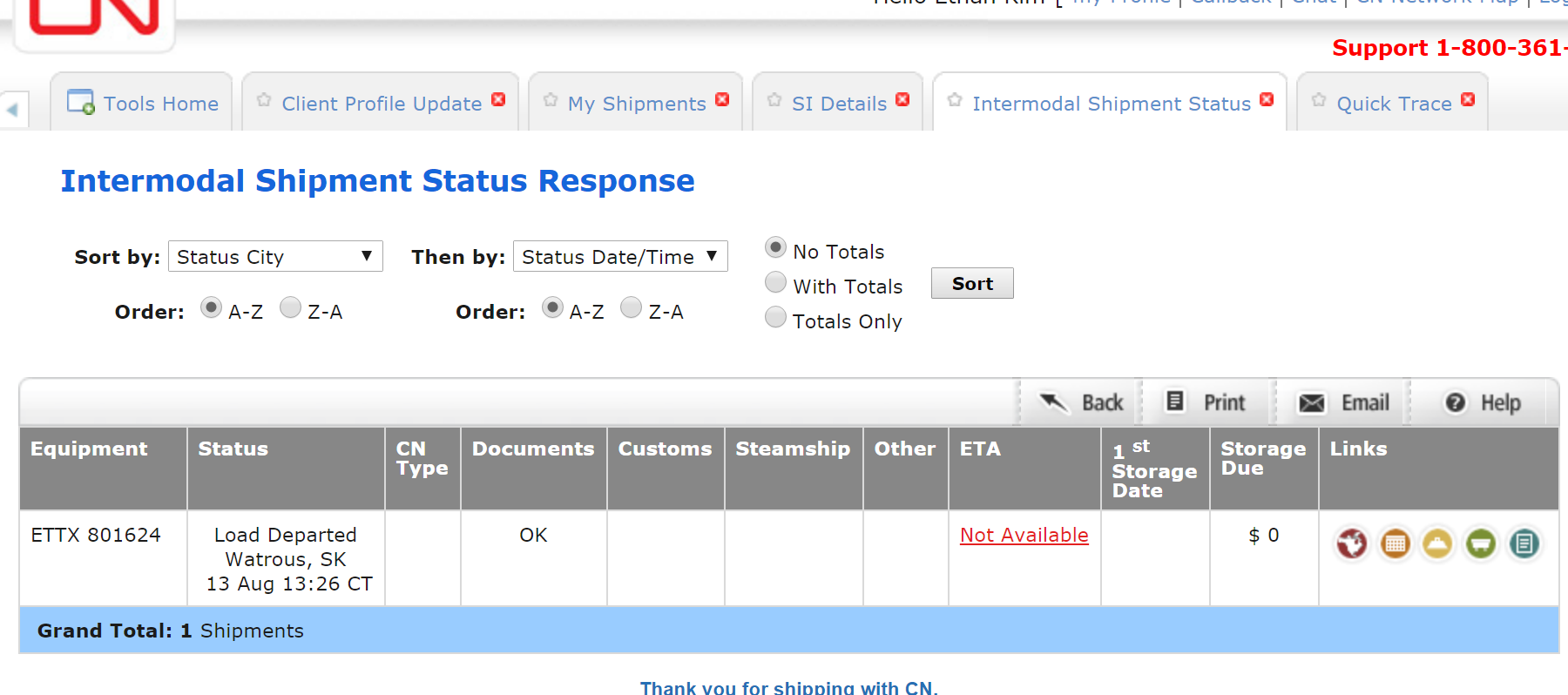Switch to the Quick Trace tab
Screen dimensions: 1568x695
pyautogui.click(x=1394, y=104)
